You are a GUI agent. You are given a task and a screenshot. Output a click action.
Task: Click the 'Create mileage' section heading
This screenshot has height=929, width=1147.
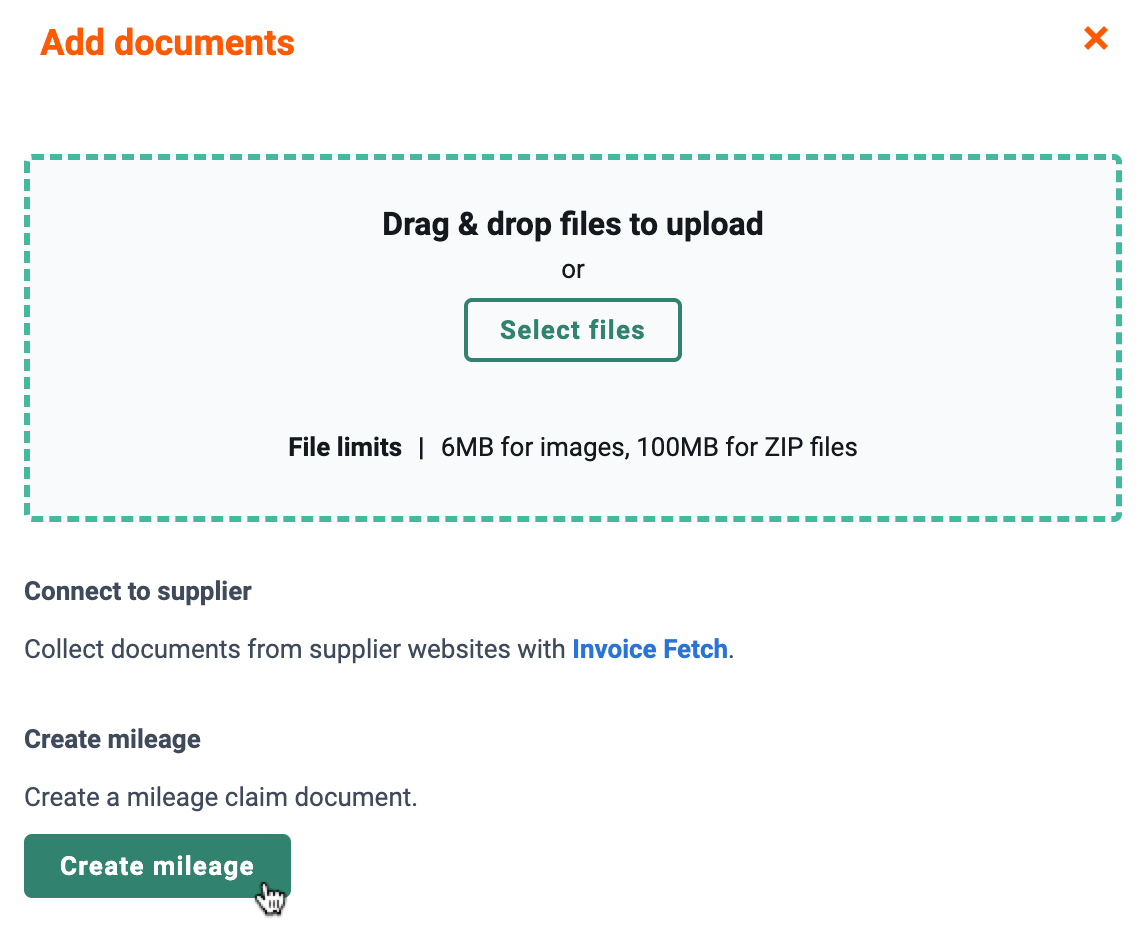click(x=113, y=739)
